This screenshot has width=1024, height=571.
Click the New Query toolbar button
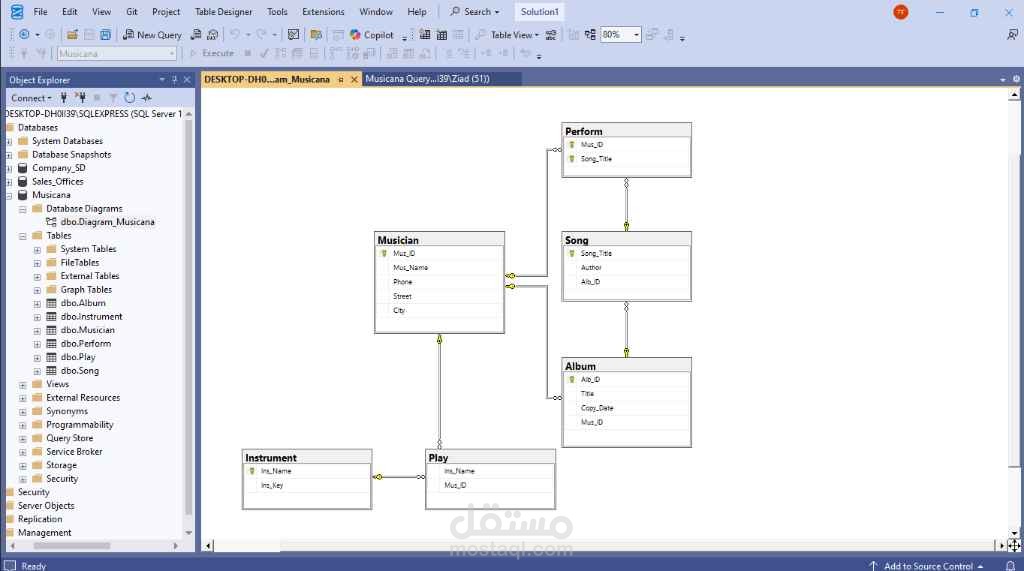(152, 35)
